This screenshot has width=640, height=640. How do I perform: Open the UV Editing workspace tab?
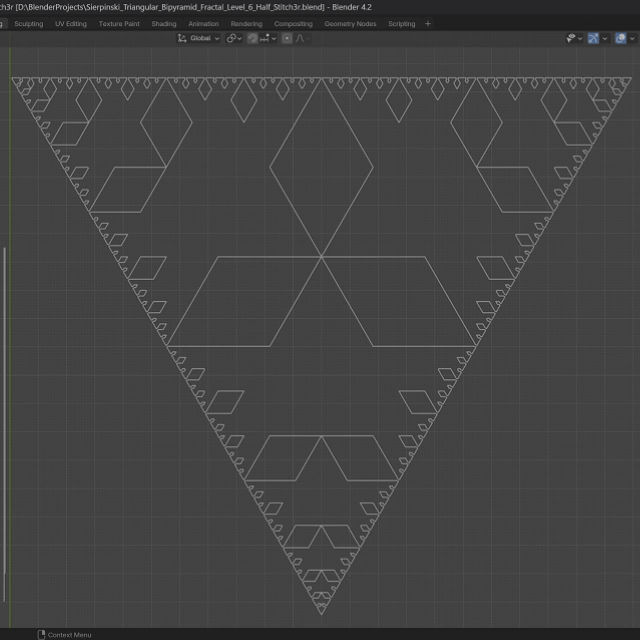click(x=71, y=23)
